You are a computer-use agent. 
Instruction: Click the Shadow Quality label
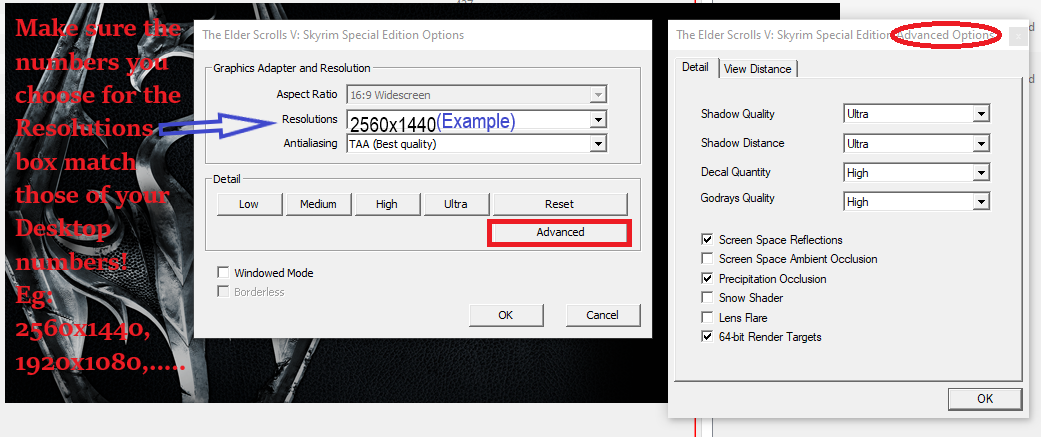tap(738, 114)
